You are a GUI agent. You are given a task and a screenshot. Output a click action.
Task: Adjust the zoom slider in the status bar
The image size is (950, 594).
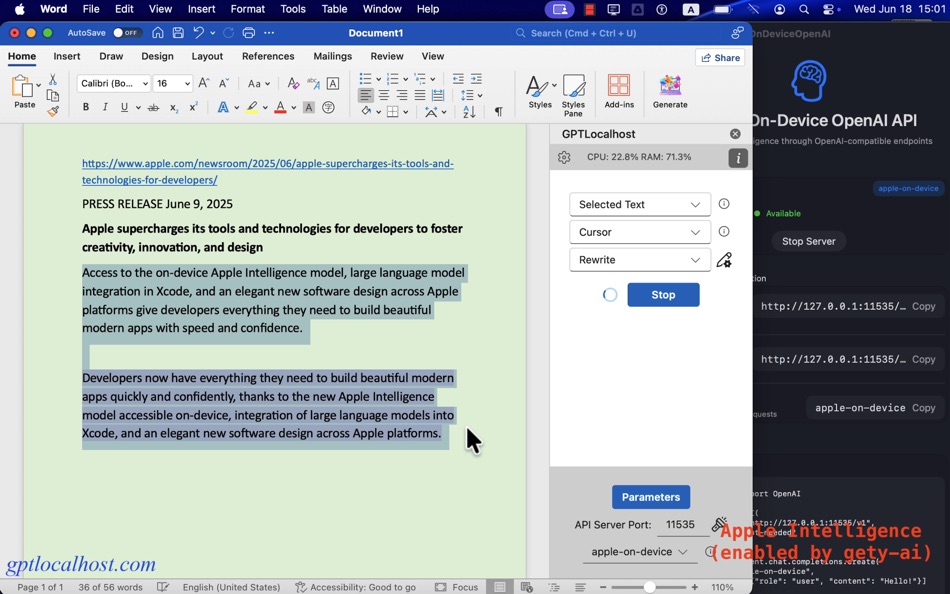click(649, 587)
